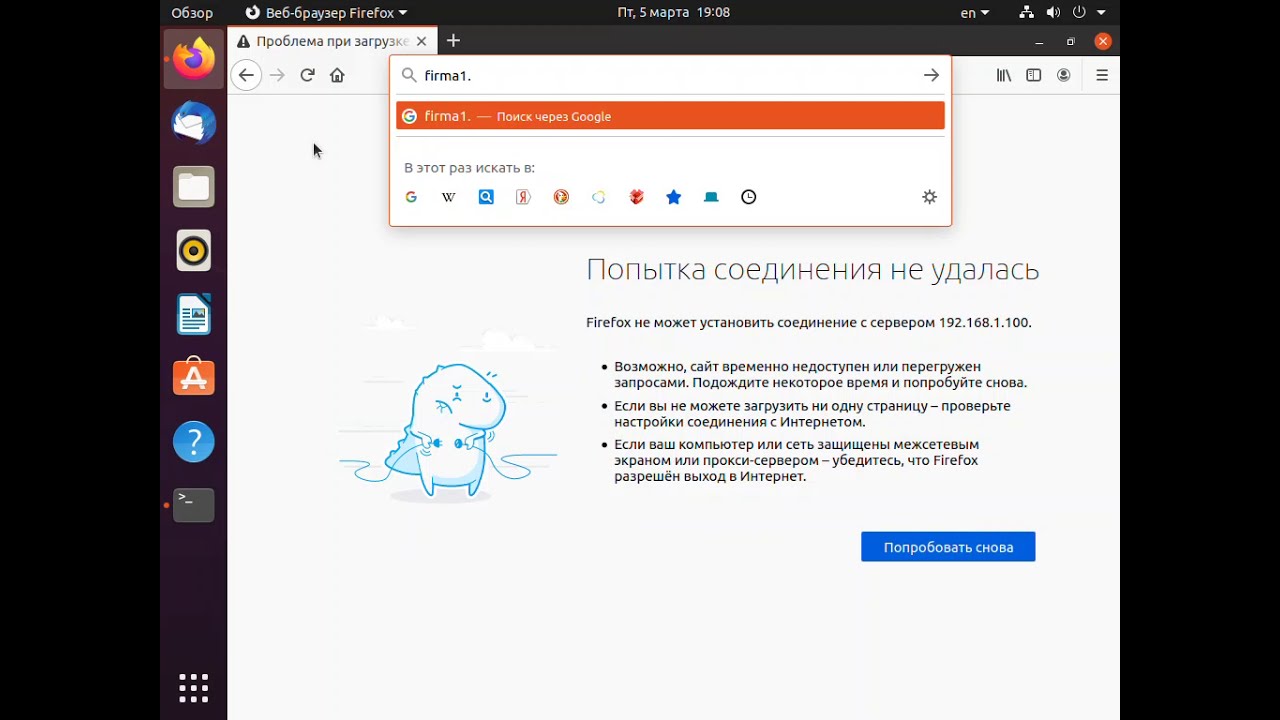The image size is (1280, 720).
Task: Search with the light circular-arrows engine icon
Action: pyautogui.click(x=598, y=197)
